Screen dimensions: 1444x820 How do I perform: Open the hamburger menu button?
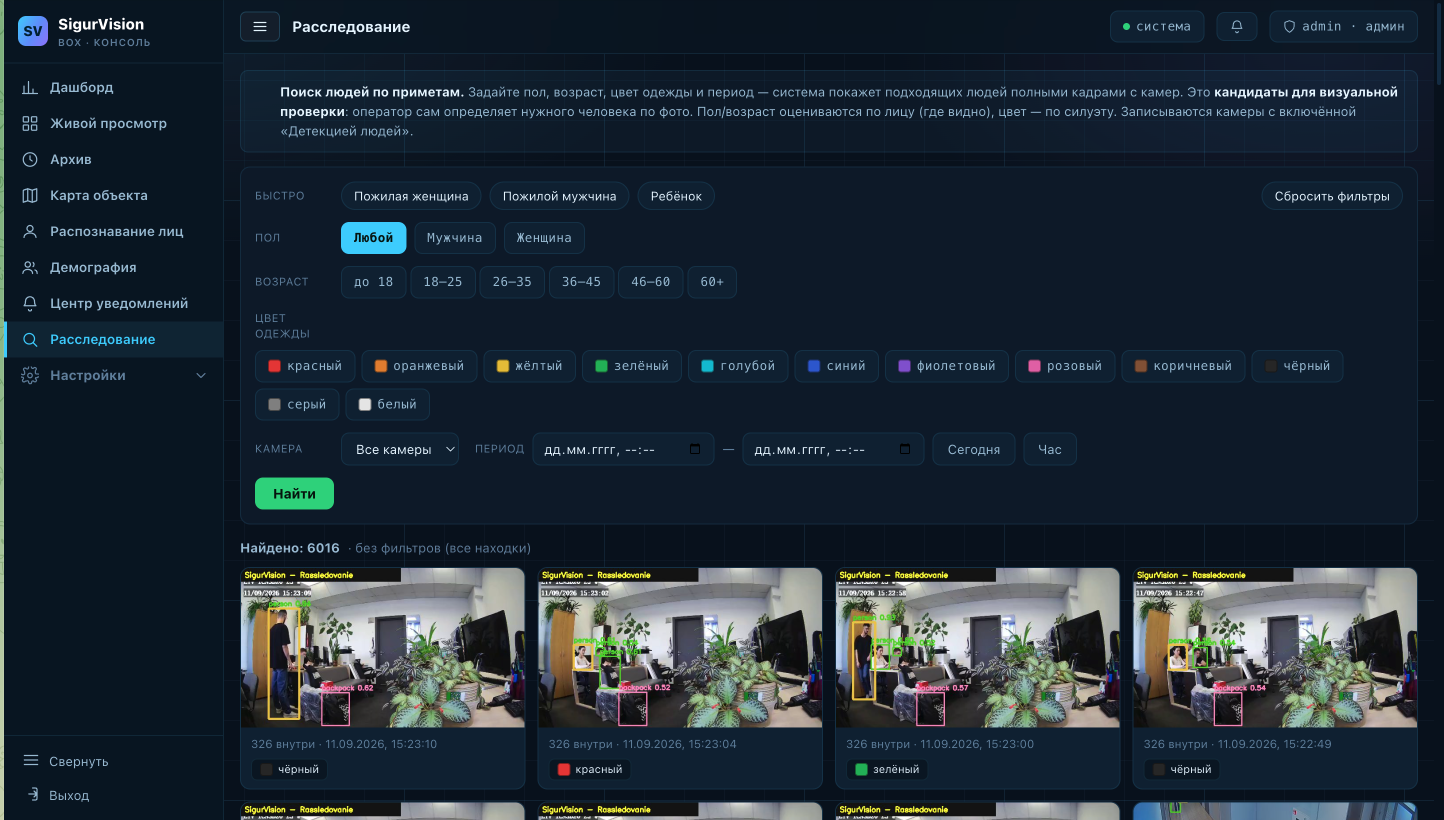point(260,27)
